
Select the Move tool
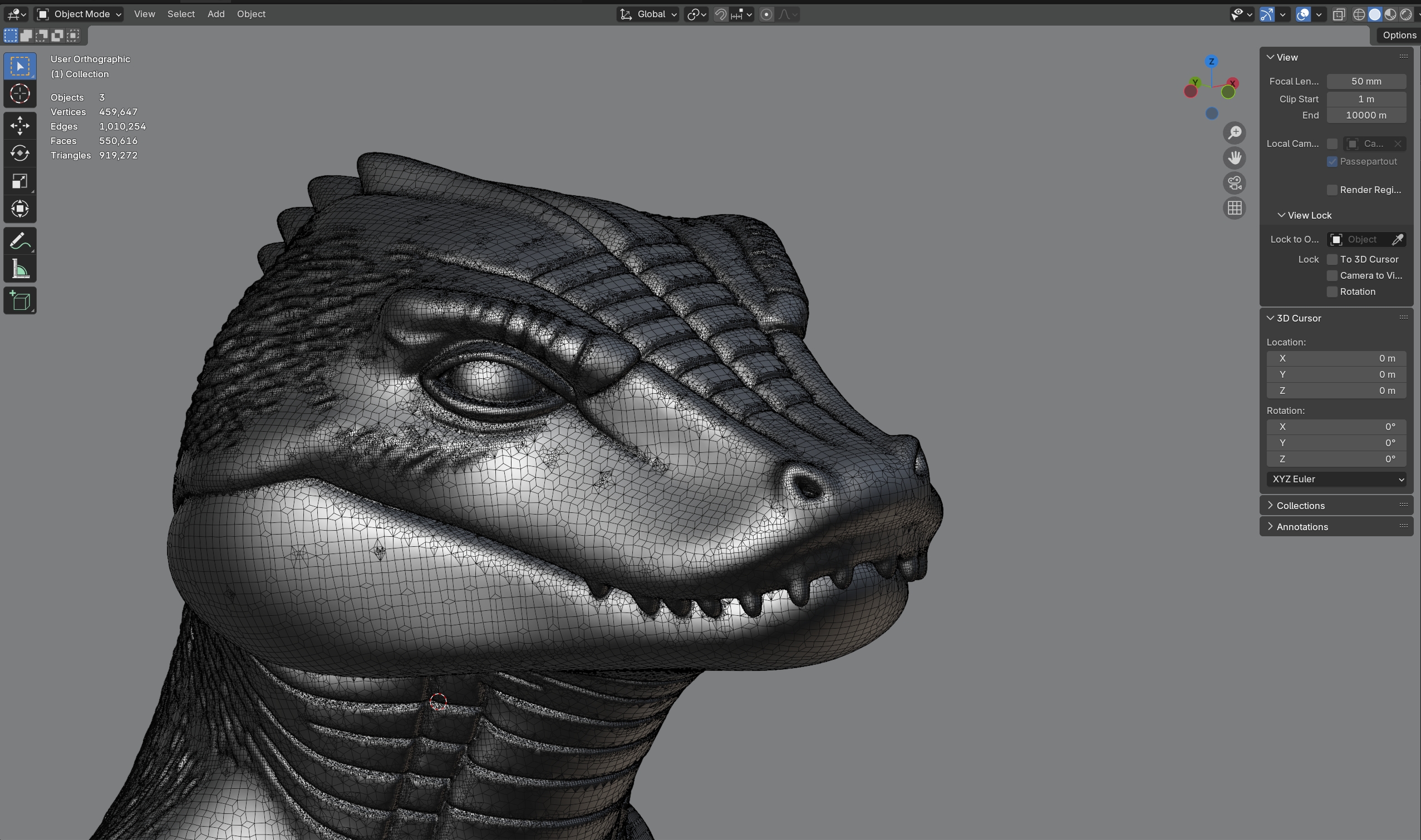click(x=20, y=125)
